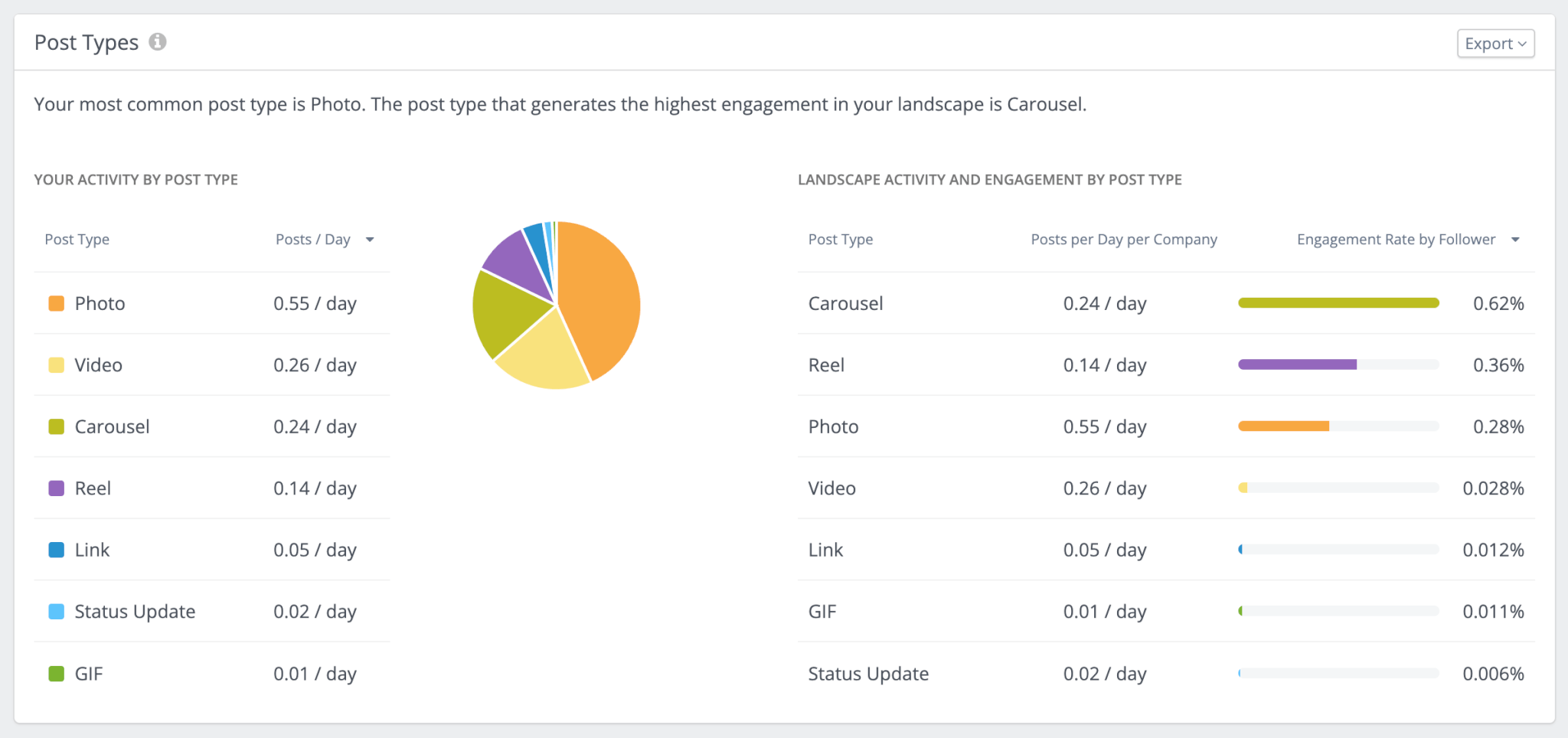Click the Landscape Activity section header
Screen dimensions: 1568x738
pos(990,179)
